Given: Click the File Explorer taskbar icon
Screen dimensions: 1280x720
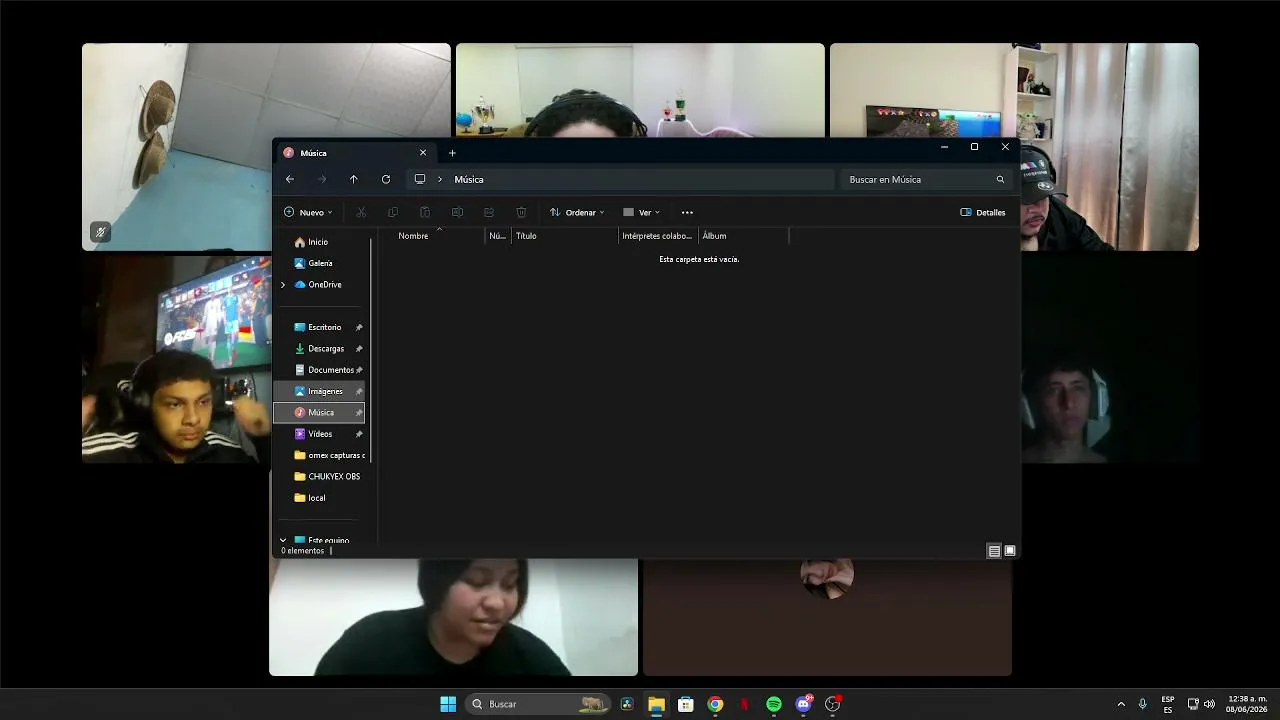Looking at the screenshot, I should tap(656, 704).
